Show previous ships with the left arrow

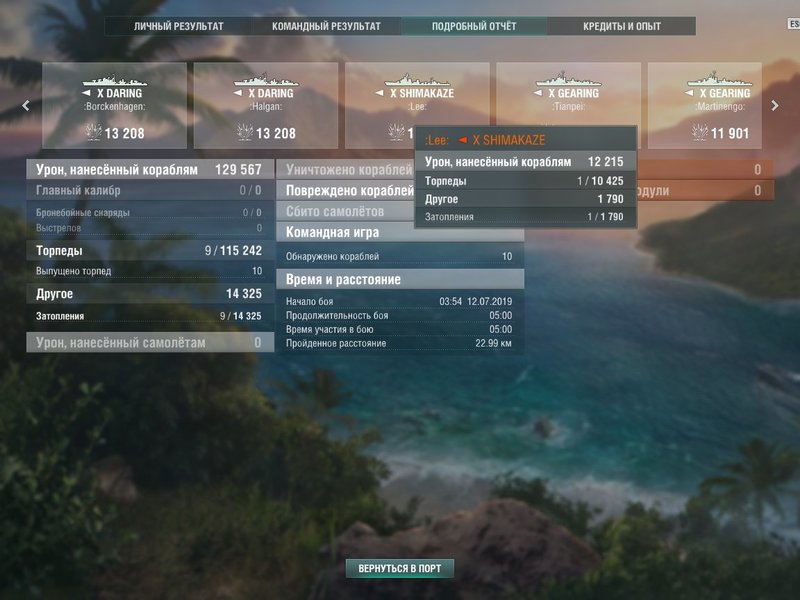[x=26, y=106]
